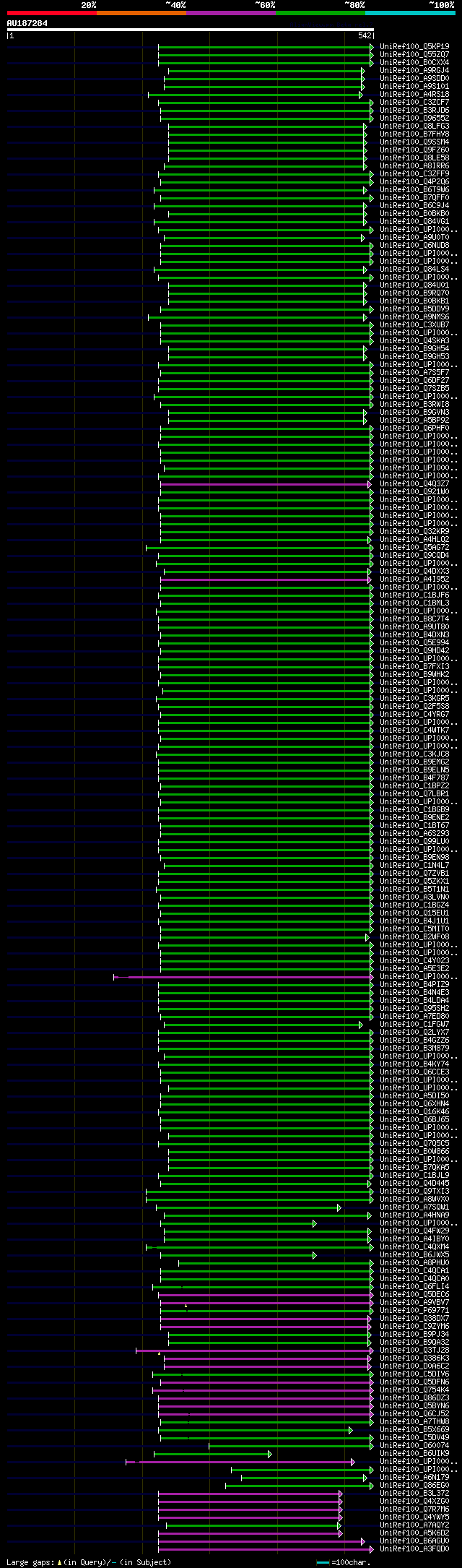Open hit UniRef100_A4RS18
Image resolution: width=462 pixels, height=1568 pixels.
click(x=414, y=94)
